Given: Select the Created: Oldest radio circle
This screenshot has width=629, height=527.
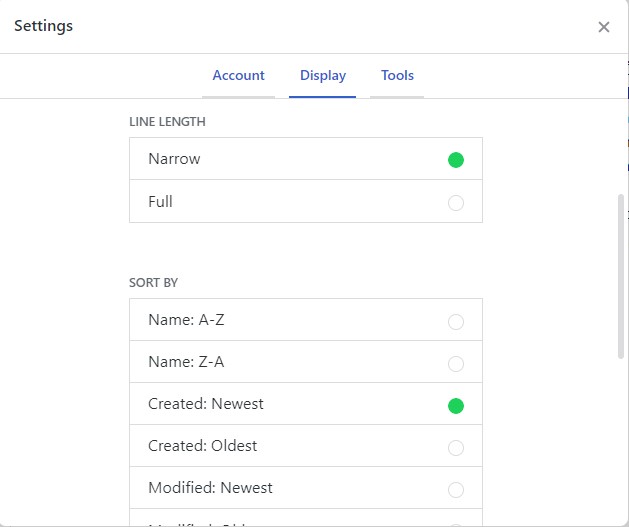Looking at the screenshot, I should coord(456,448).
